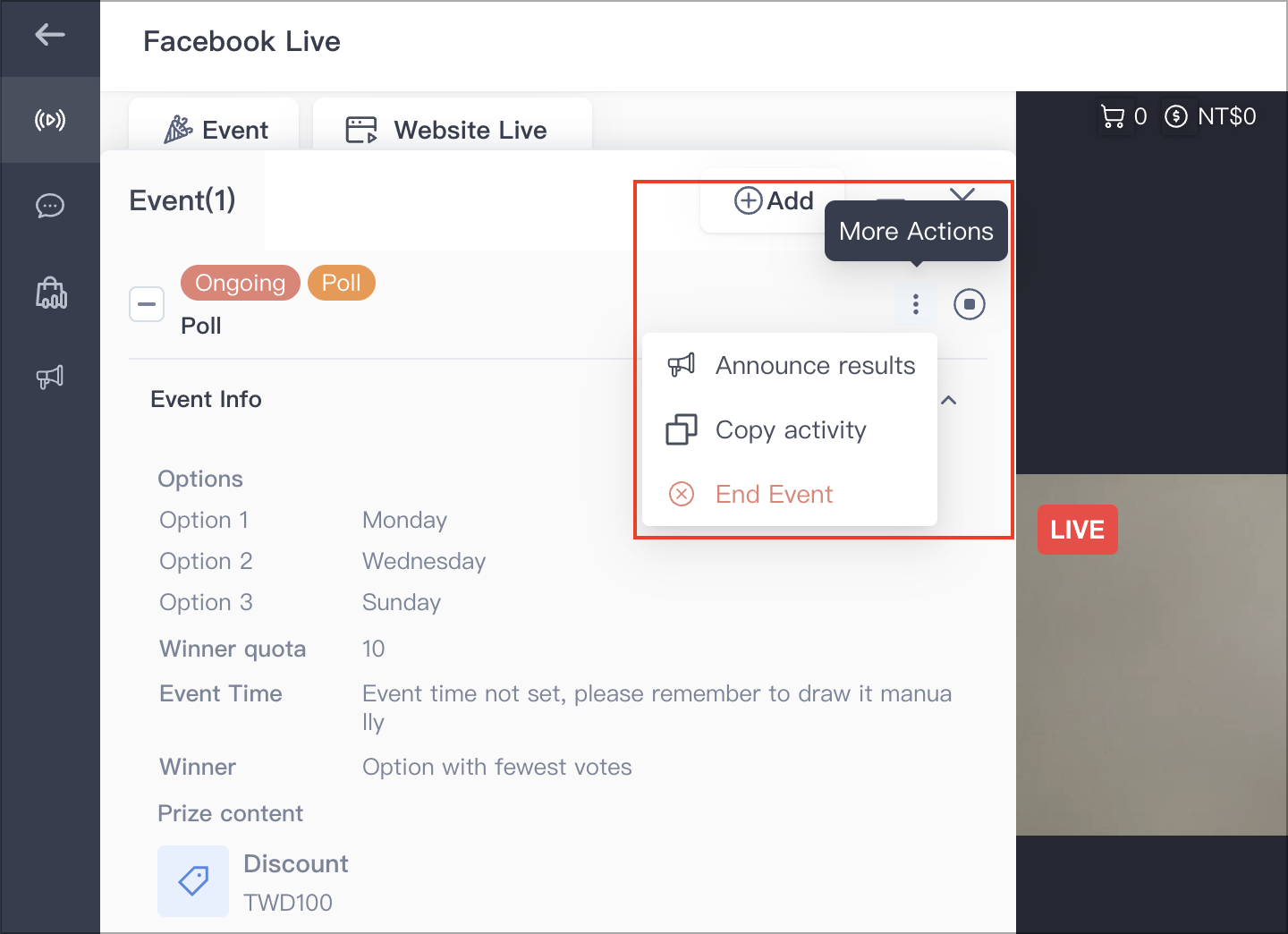Screen dimensions: 1288x934
Task: Click the red LIVE badge
Action: point(1078,530)
